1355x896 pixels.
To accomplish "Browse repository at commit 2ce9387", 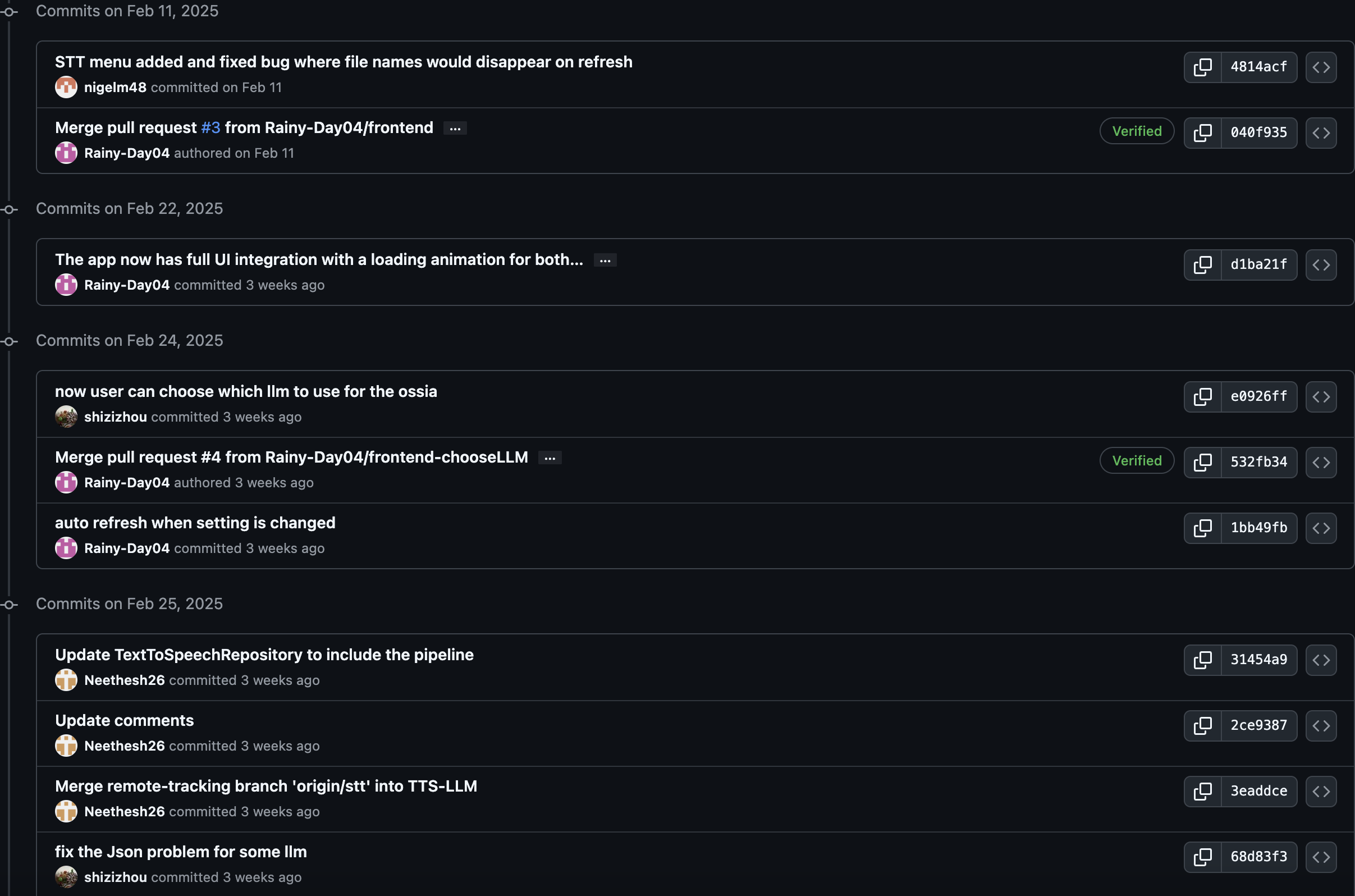I will tap(1321, 726).
